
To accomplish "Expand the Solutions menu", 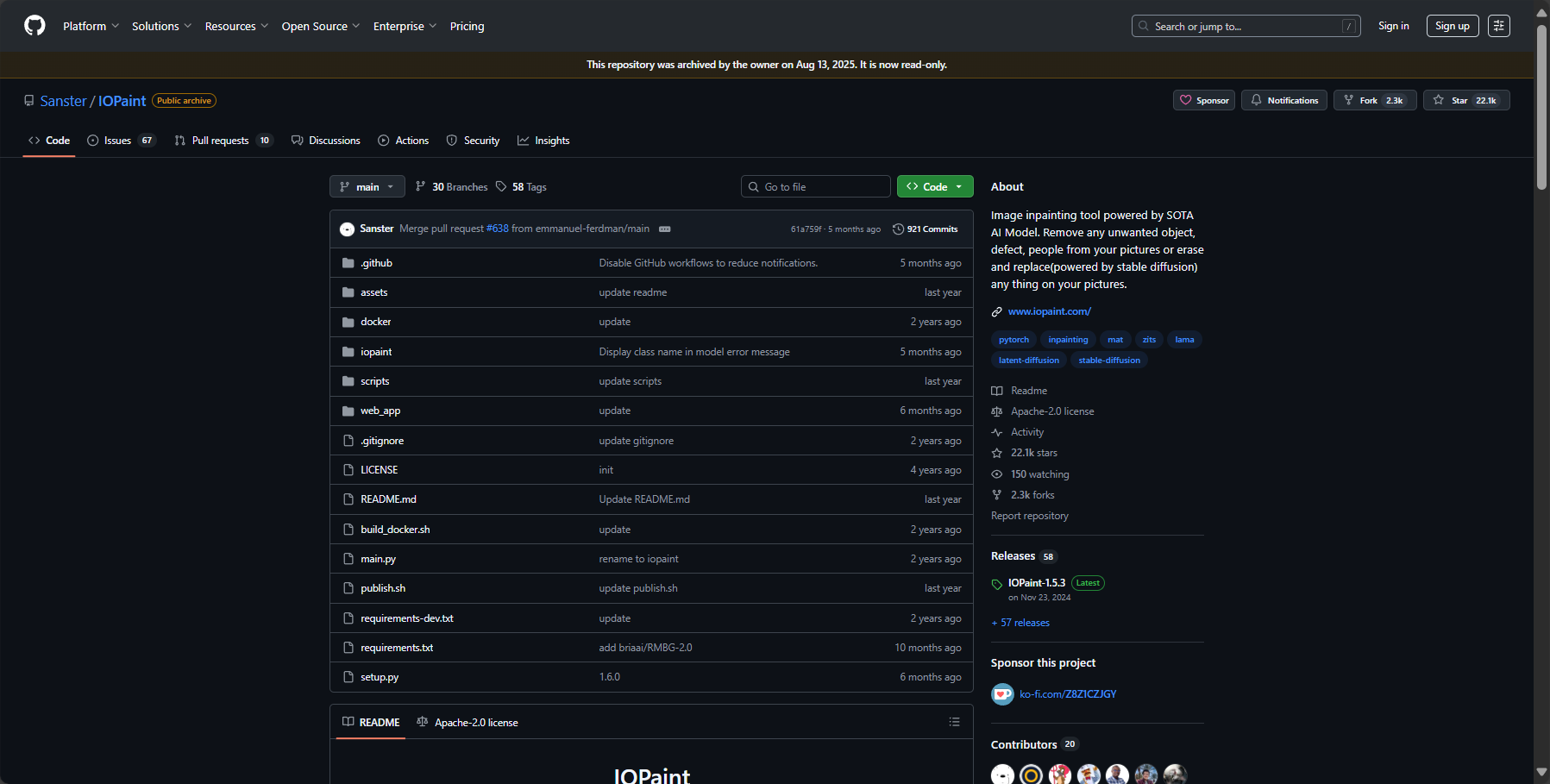I will pos(161,26).
